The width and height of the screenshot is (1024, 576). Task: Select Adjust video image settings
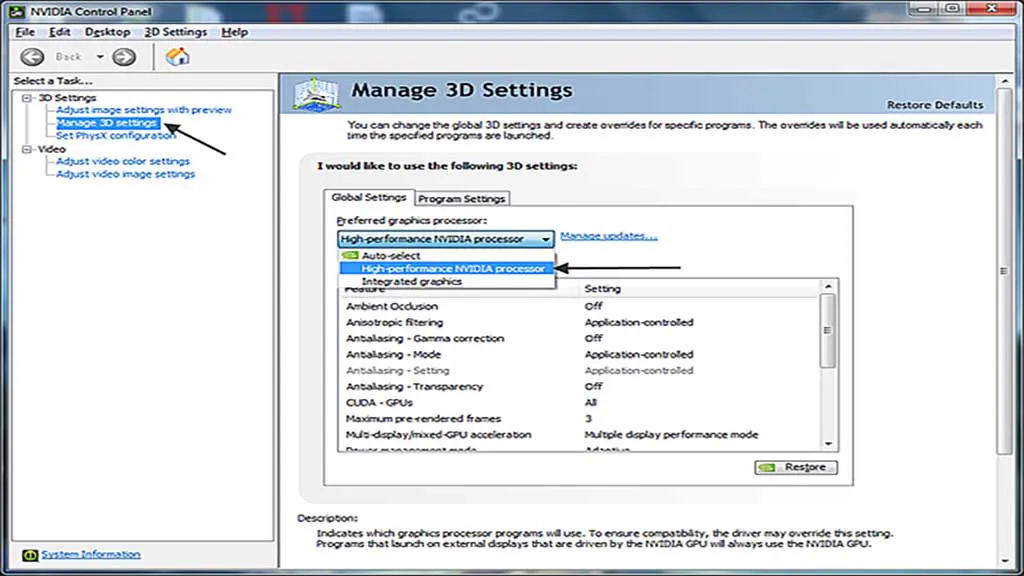[x=125, y=174]
